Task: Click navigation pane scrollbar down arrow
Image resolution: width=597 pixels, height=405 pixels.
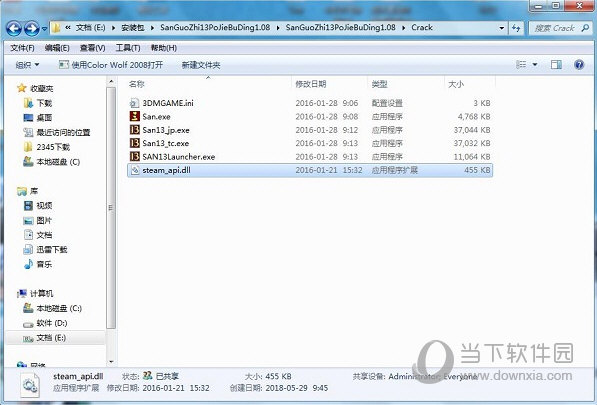Action: [x=111, y=362]
